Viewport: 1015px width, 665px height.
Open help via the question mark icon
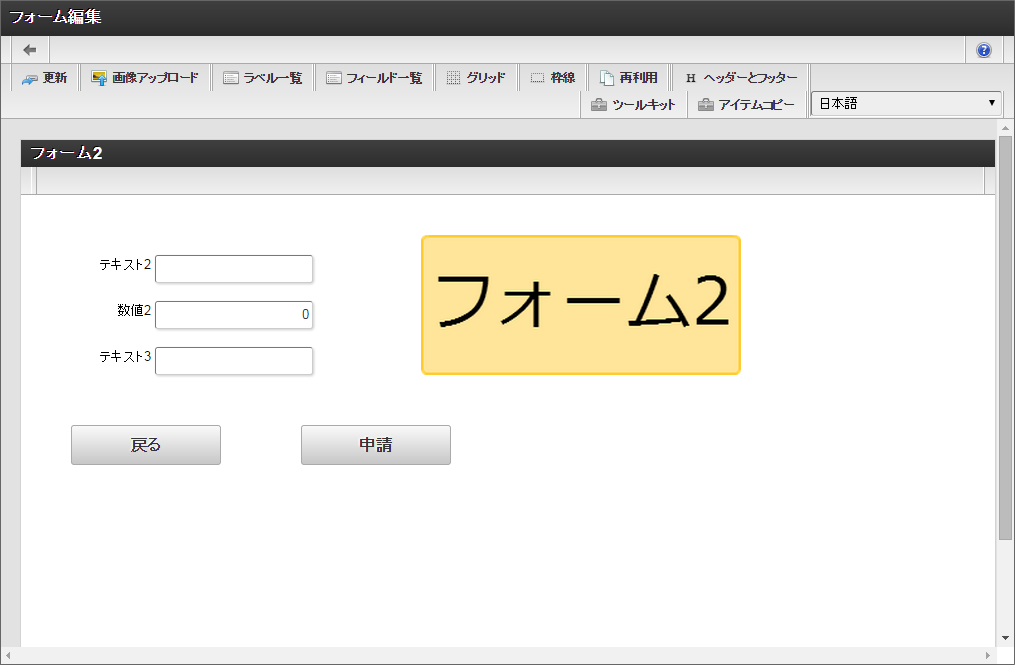(x=983, y=49)
